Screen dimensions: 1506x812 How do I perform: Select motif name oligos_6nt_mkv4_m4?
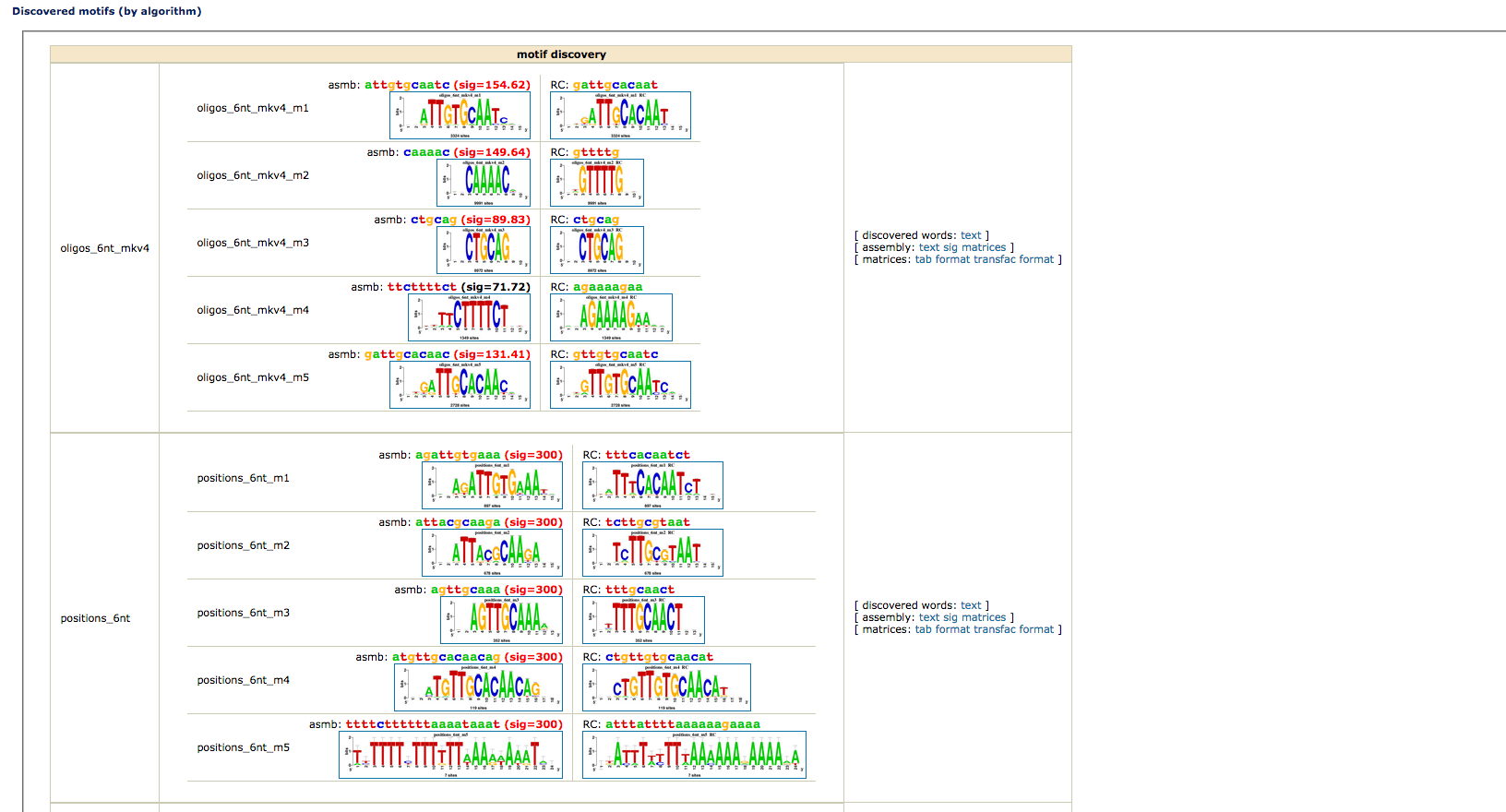(253, 310)
